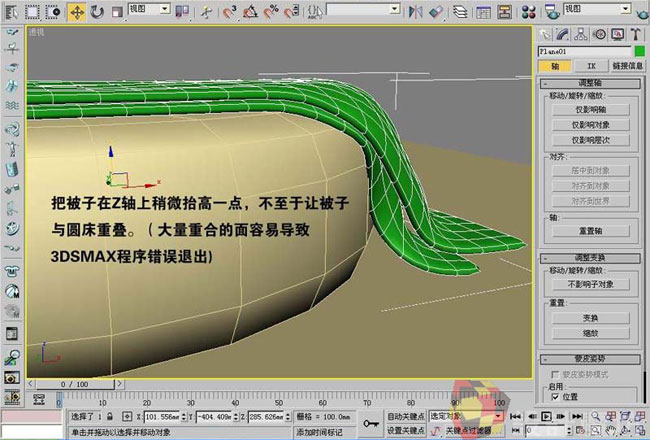Viewport: 650px width, 440px height.
Task: Activate the Select and Move tool
Action: point(77,12)
